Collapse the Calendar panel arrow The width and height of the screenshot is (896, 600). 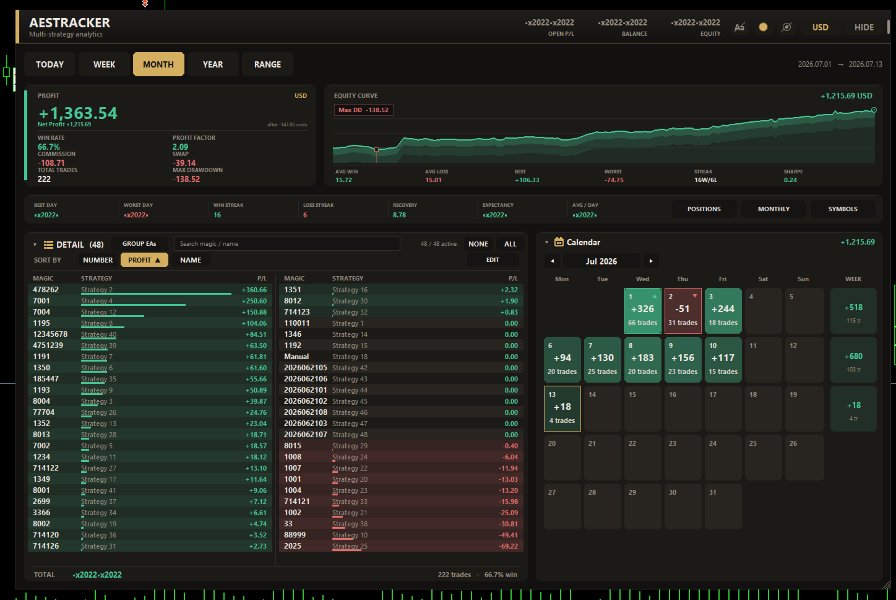click(546, 242)
